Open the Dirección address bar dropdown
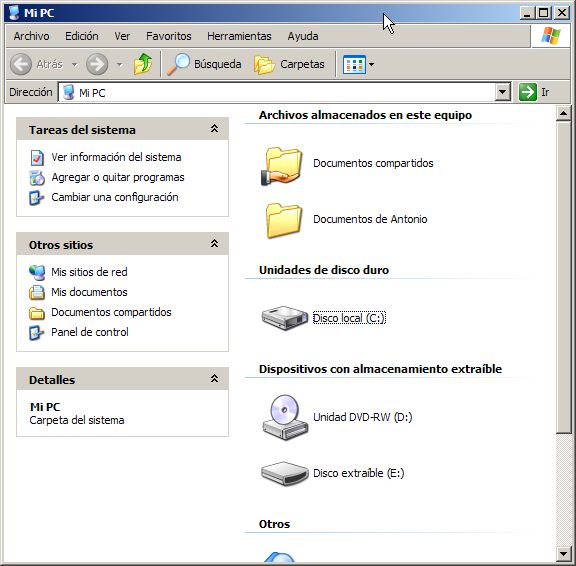The image size is (576, 566). [x=503, y=92]
